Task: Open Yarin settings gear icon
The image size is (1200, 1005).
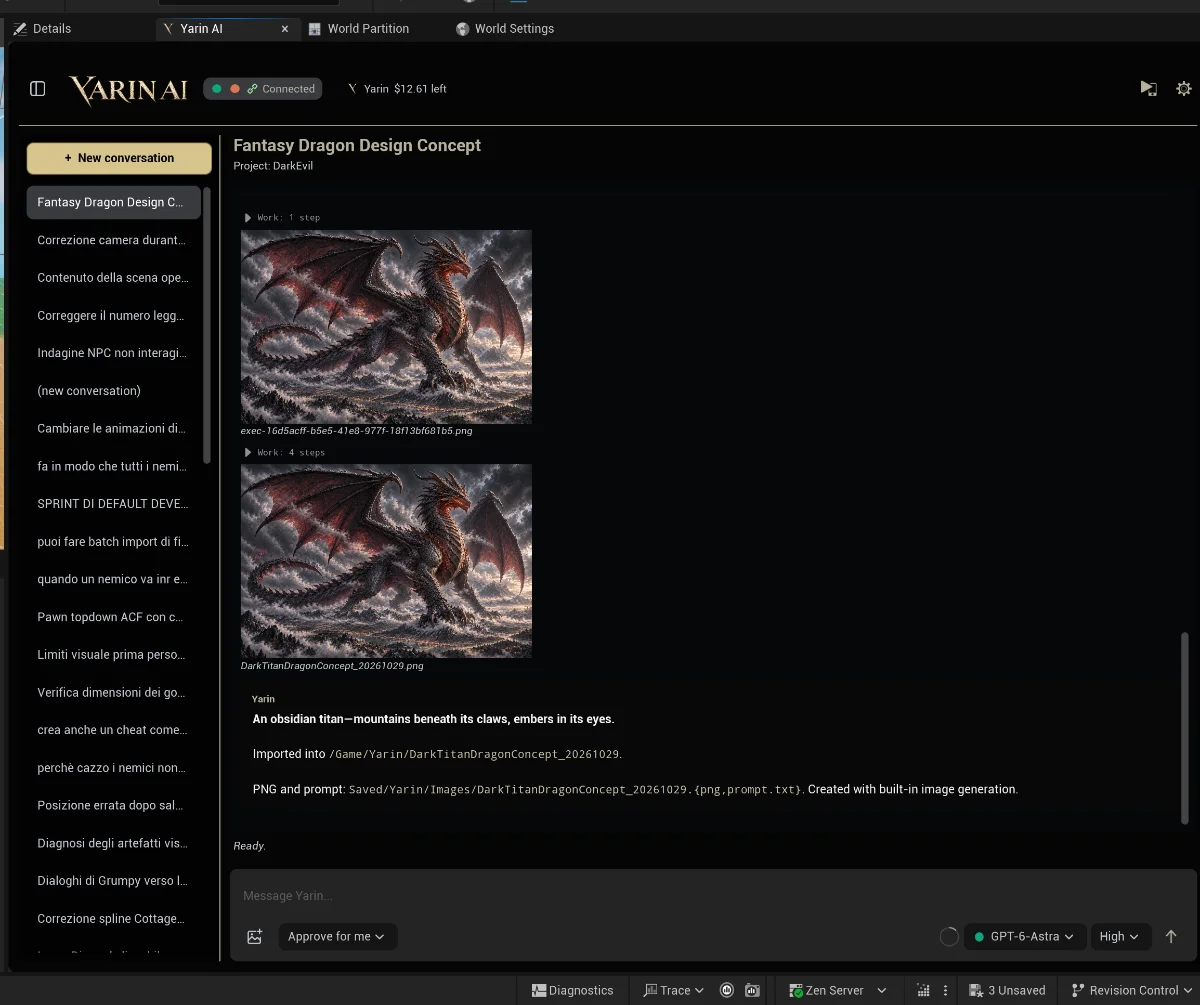Action: (1184, 89)
